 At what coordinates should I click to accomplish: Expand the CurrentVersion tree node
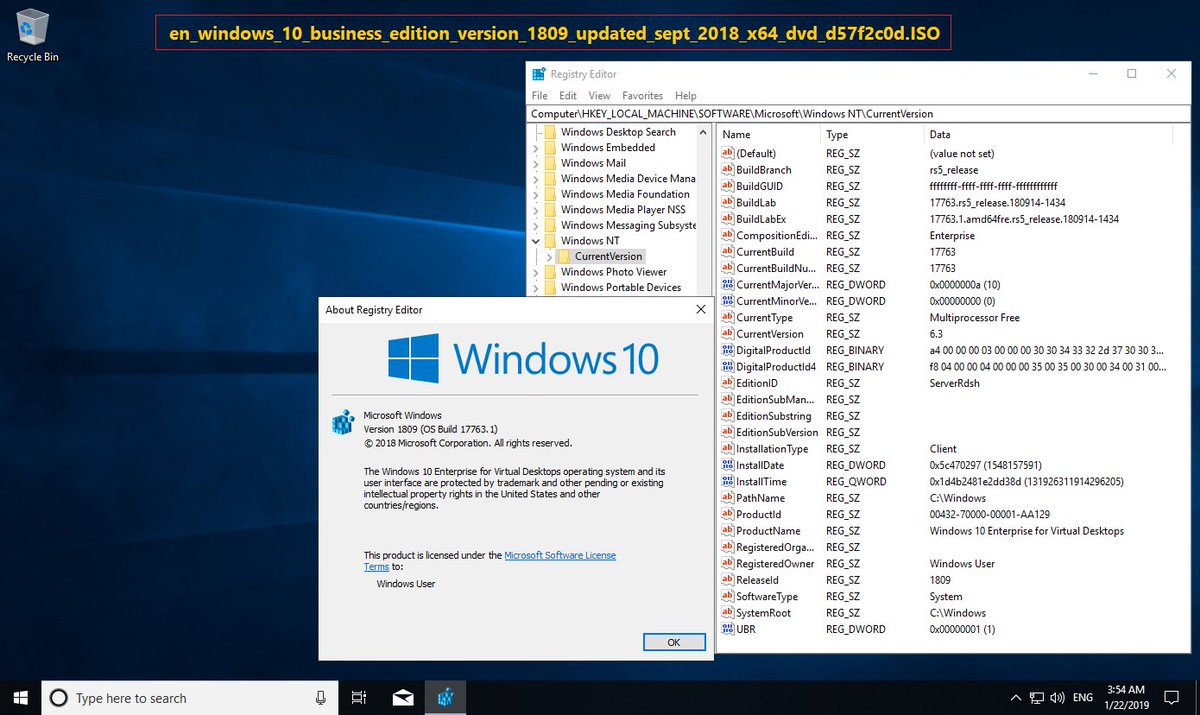(x=549, y=257)
